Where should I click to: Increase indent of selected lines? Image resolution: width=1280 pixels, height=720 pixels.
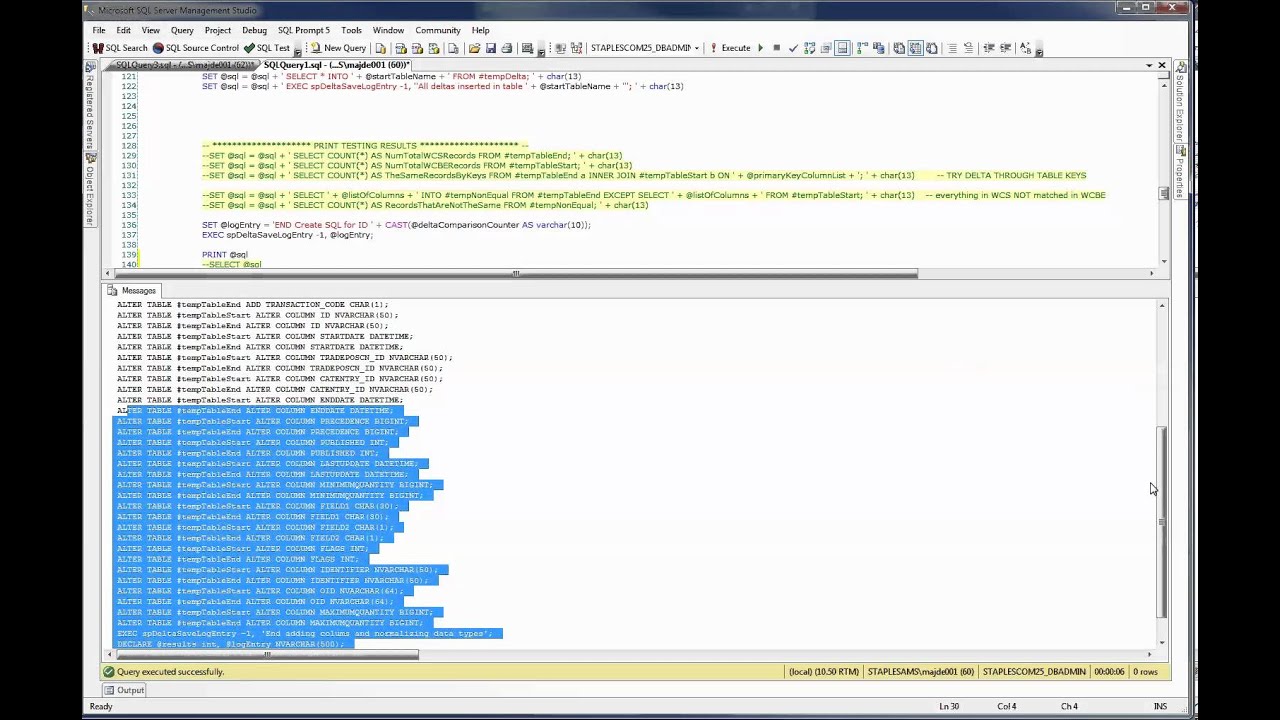1005,48
